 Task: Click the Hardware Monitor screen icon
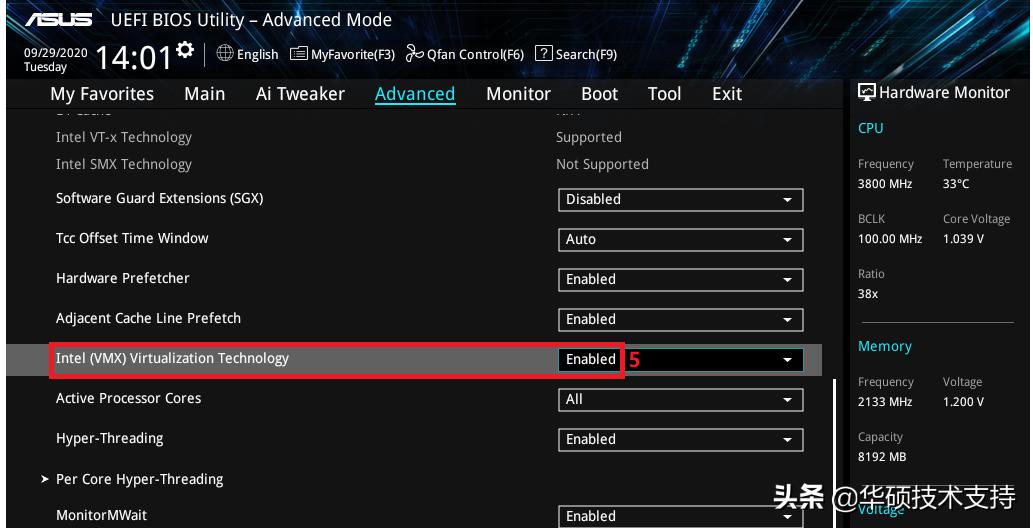(x=867, y=92)
